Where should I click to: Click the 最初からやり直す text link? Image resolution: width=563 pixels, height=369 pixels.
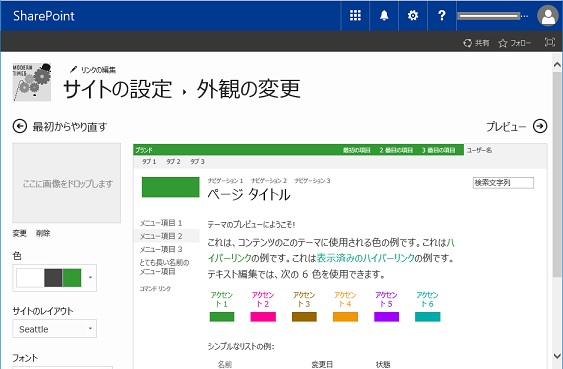click(x=70, y=127)
